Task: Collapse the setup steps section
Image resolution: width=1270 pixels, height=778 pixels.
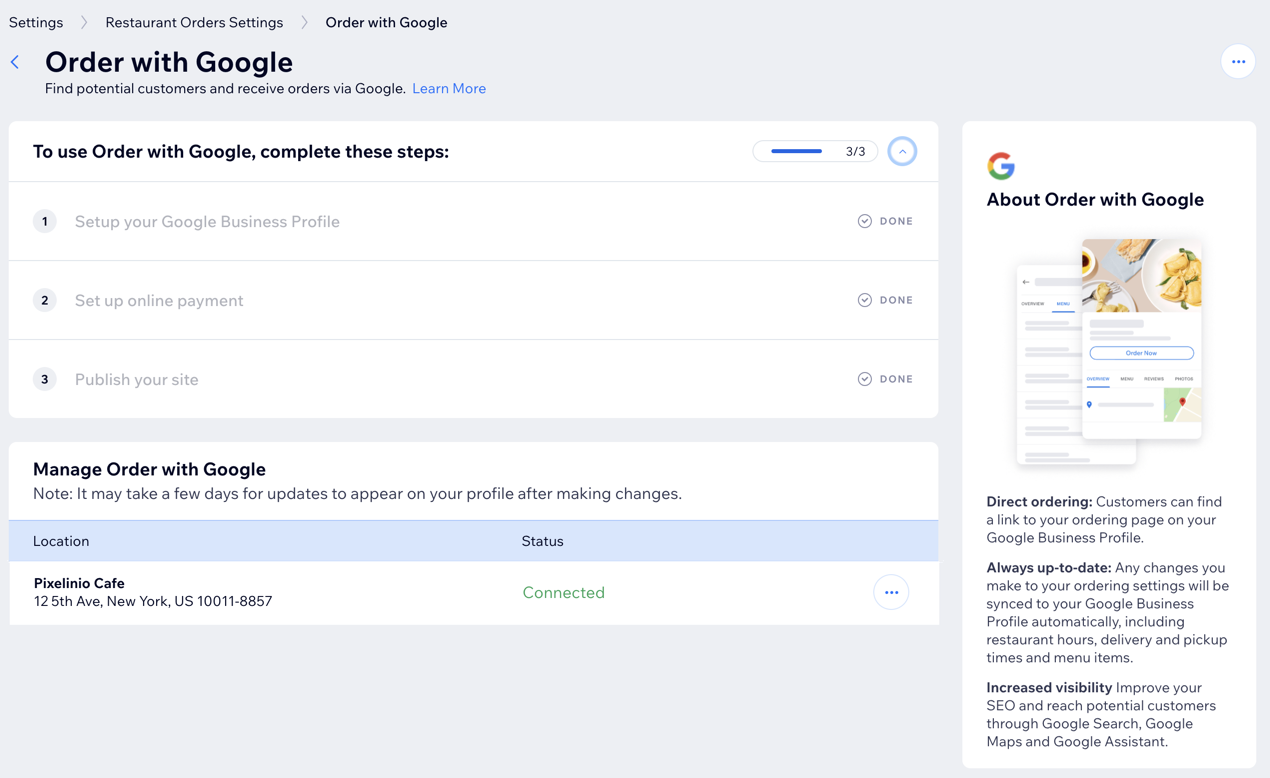Action: point(901,151)
